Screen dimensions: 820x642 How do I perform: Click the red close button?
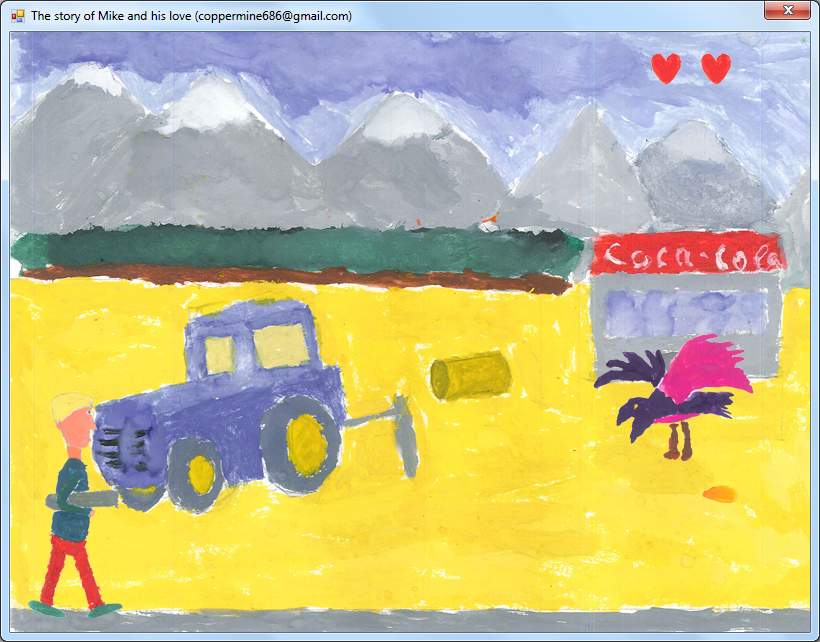pos(789,12)
